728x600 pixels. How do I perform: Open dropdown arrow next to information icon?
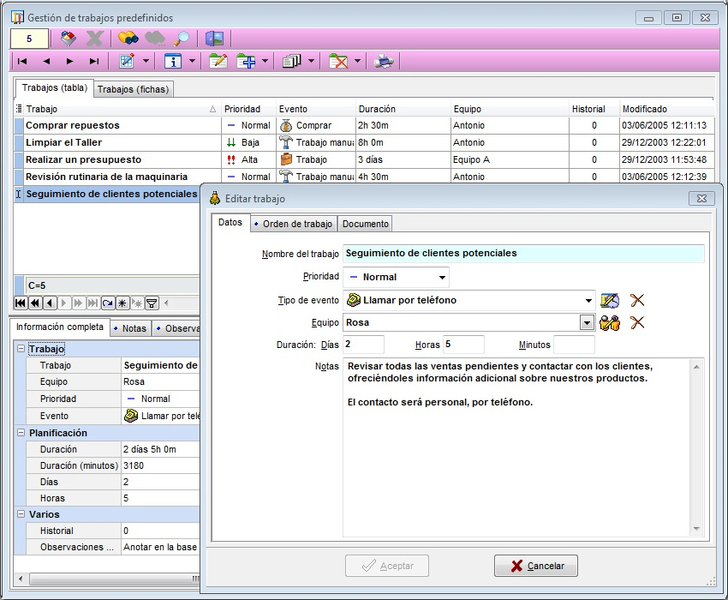[x=192, y=61]
